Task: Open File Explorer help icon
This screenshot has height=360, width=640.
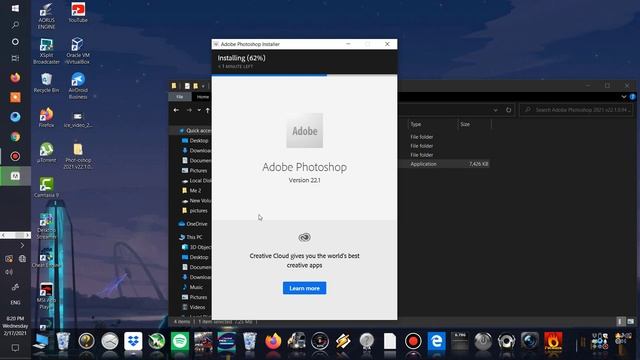Action: tap(632, 97)
